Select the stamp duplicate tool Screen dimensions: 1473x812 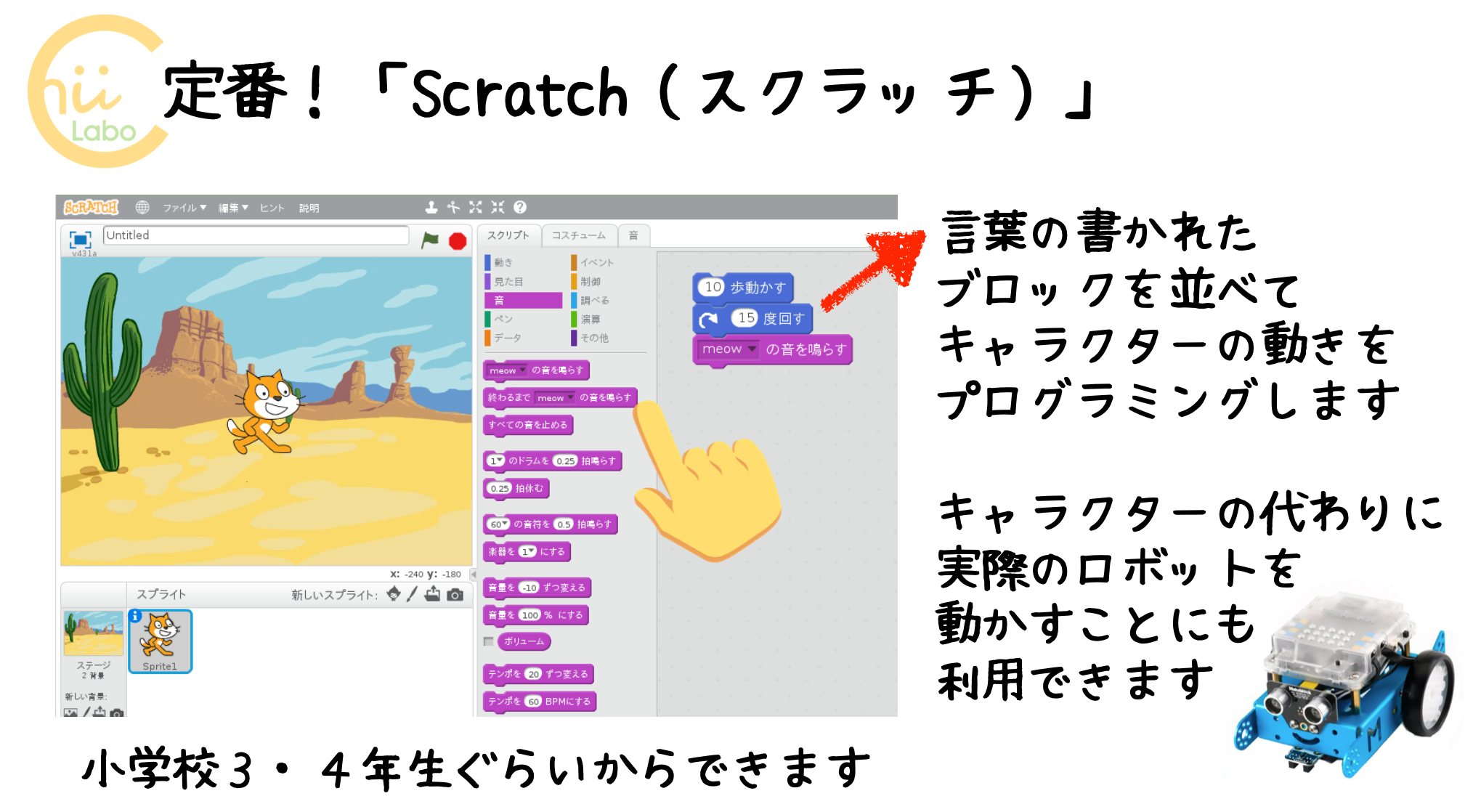[432, 207]
